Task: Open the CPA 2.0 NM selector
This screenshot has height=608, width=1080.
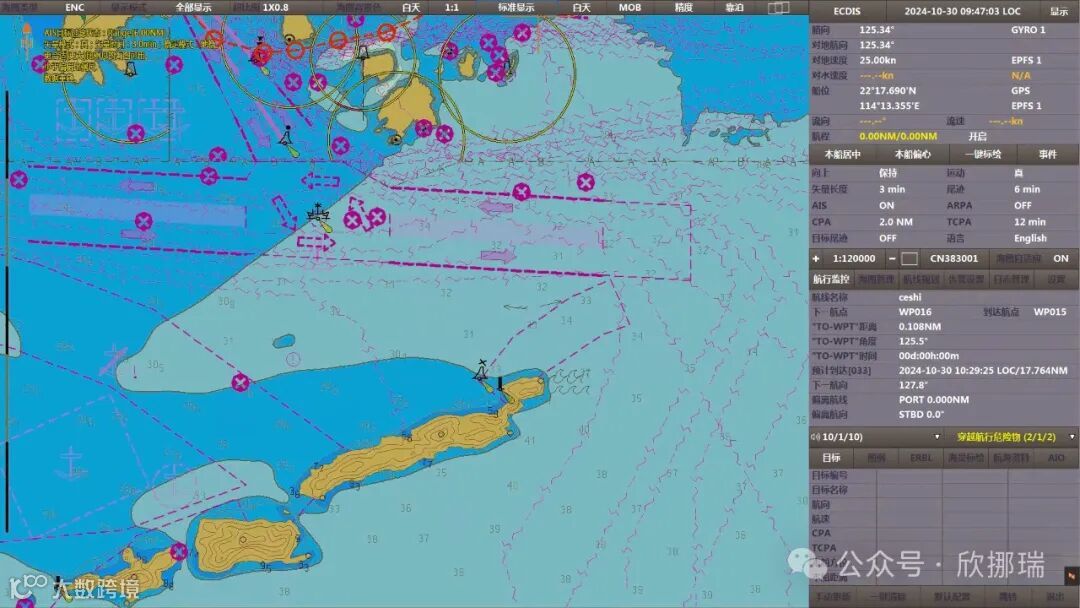Action: (x=895, y=222)
